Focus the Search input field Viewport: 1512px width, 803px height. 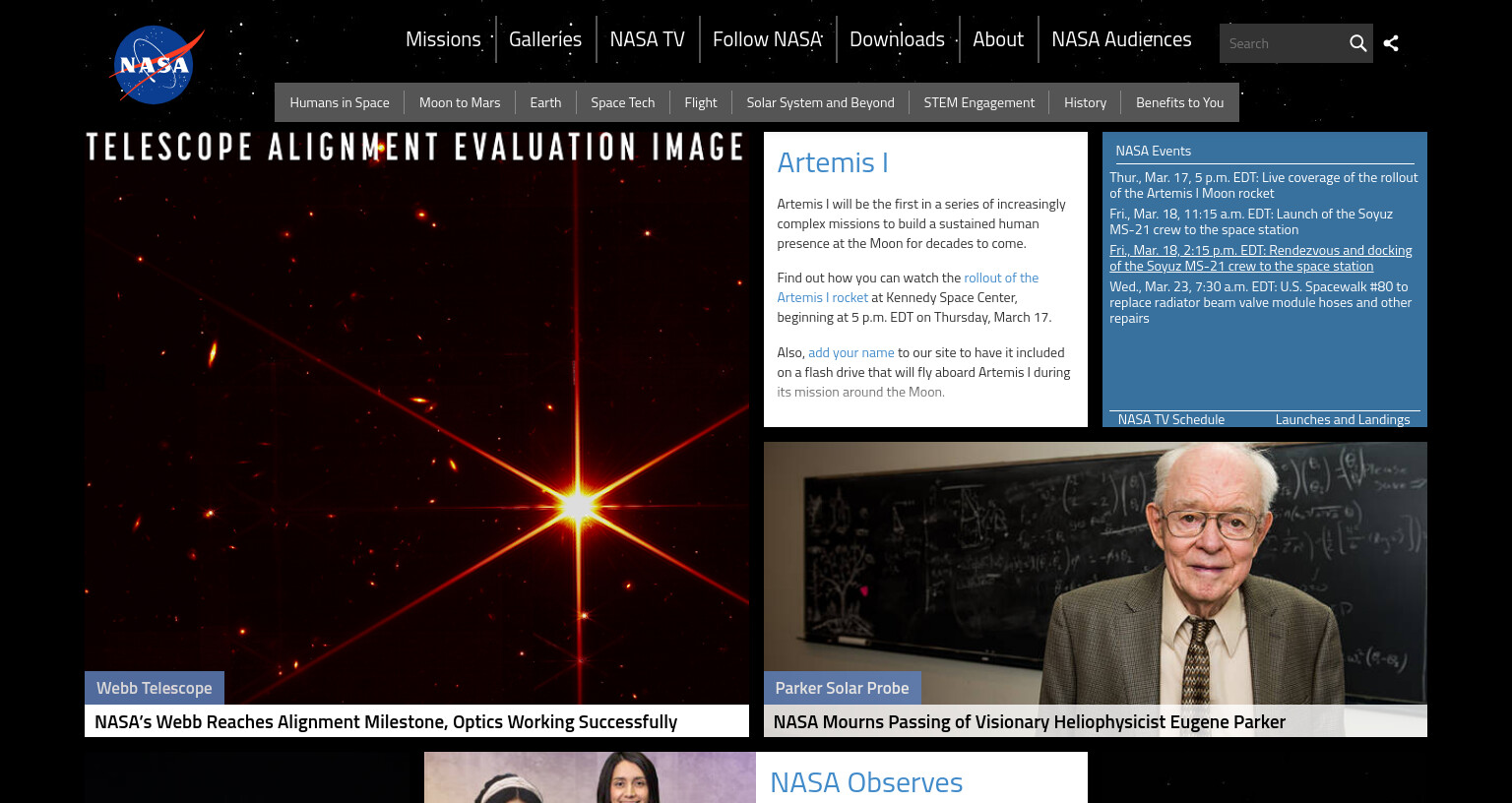point(1282,43)
